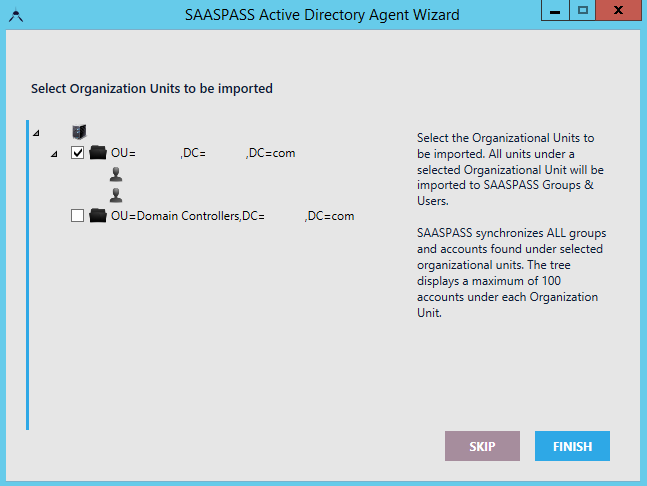This screenshot has height=486, width=647.
Task: Close the Active Directory Agent Wizard
Action: [x=619, y=11]
